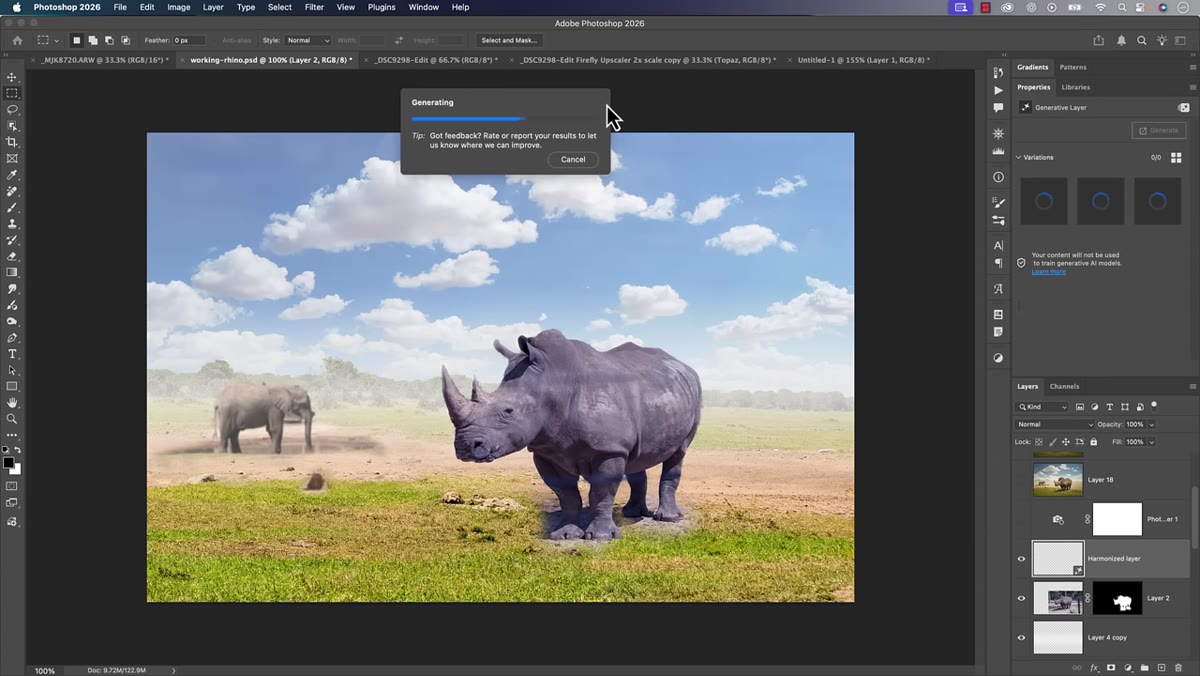
Task: Click the new adjustment layer icon
Action: pos(1128,667)
